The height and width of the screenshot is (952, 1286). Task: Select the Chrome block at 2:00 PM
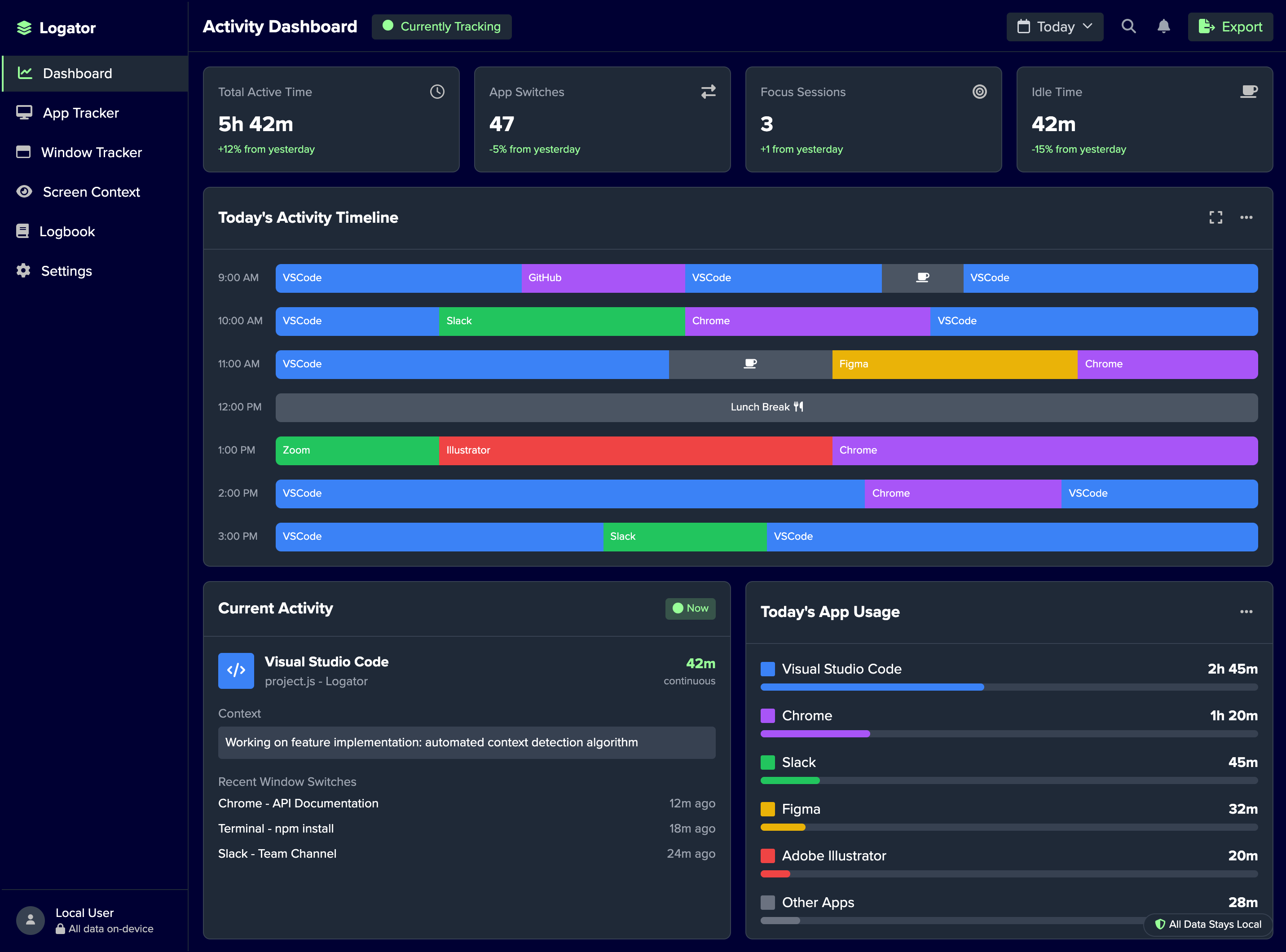(963, 493)
